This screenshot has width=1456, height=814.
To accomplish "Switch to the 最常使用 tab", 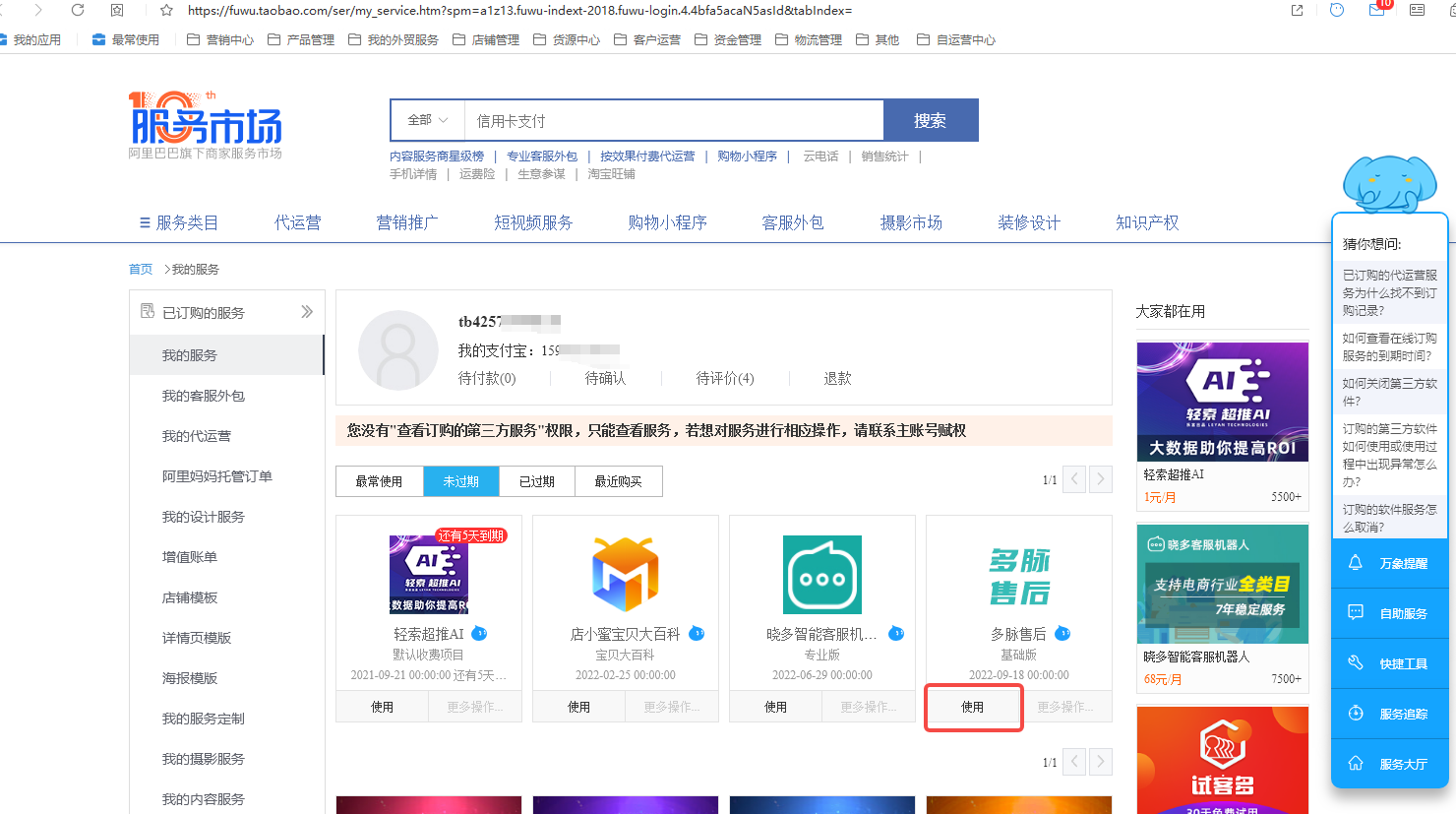I will click(380, 481).
